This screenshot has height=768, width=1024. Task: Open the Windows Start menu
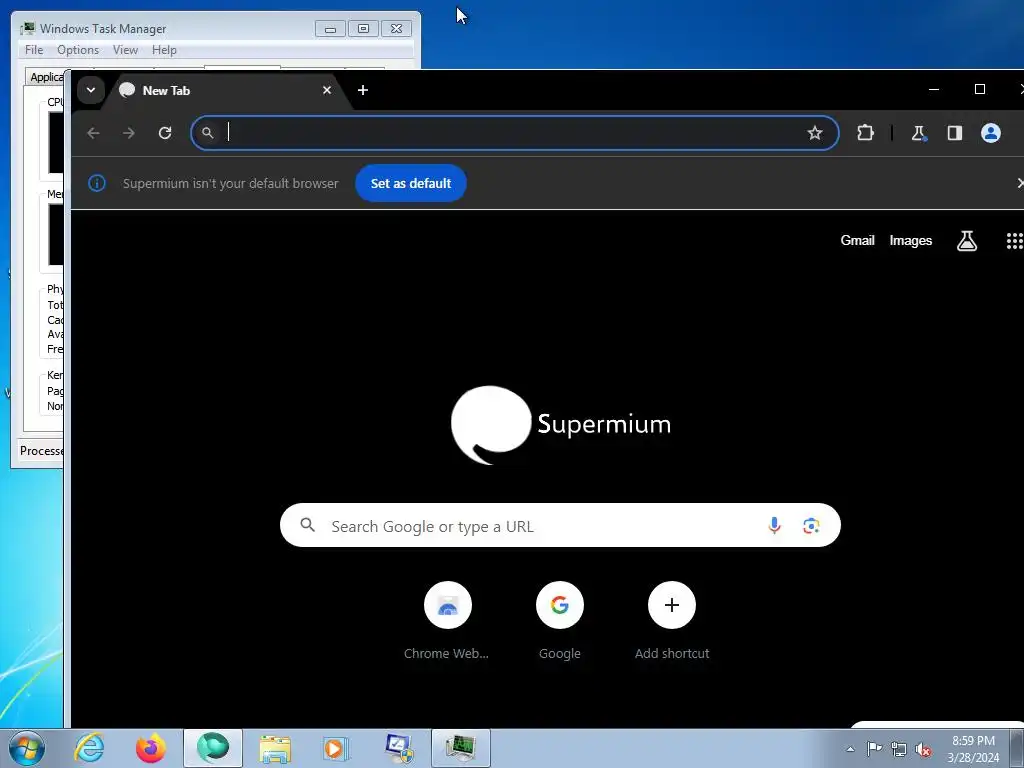pyautogui.click(x=27, y=748)
